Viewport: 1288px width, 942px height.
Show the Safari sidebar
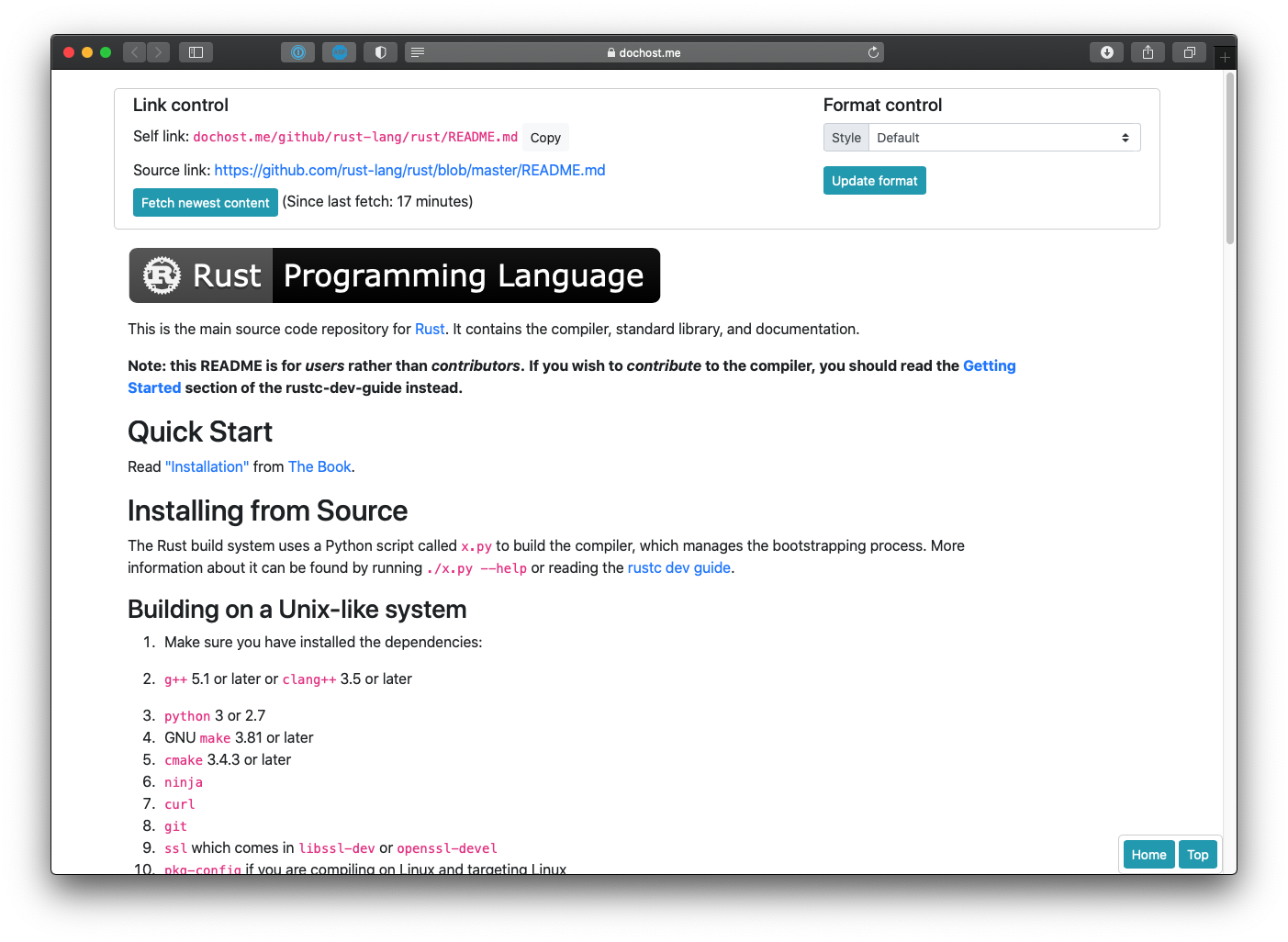click(196, 52)
